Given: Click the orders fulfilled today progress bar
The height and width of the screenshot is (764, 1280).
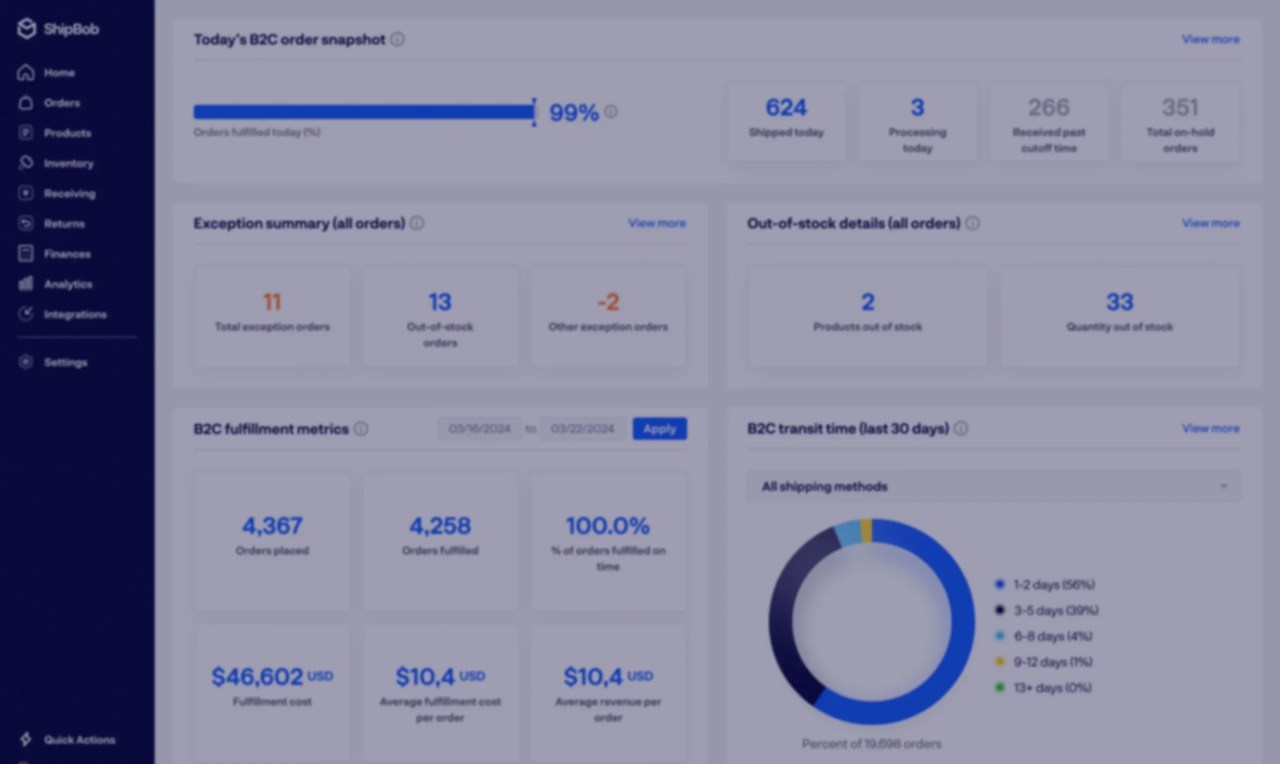Looking at the screenshot, I should [x=364, y=112].
